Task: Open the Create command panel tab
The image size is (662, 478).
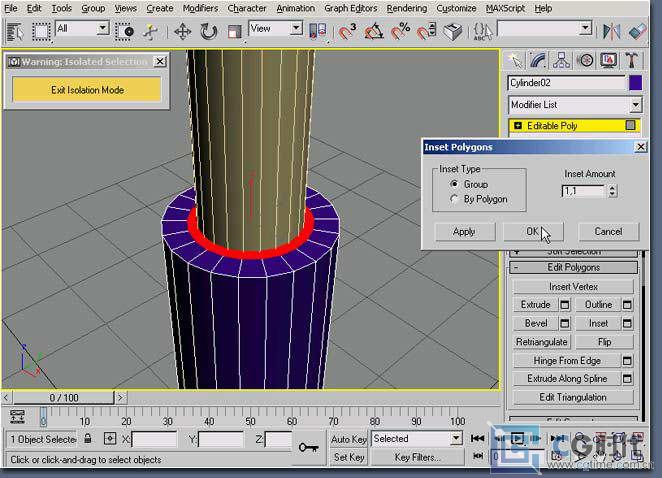Action: [515, 61]
